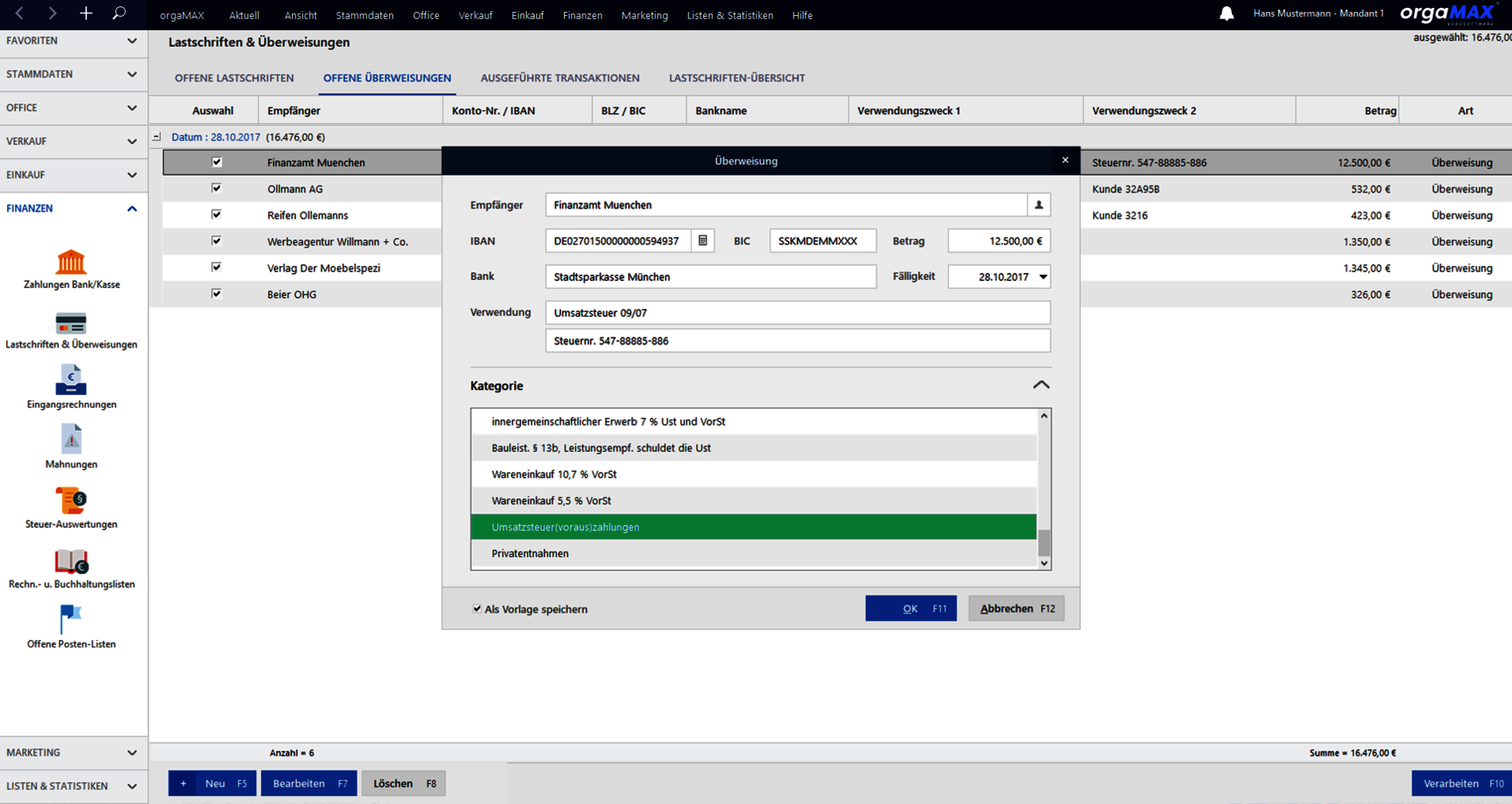The width and height of the screenshot is (1512, 804).
Task: Select category 'Wareneinkauf 10,7 % VorSt'
Action: pos(754,474)
